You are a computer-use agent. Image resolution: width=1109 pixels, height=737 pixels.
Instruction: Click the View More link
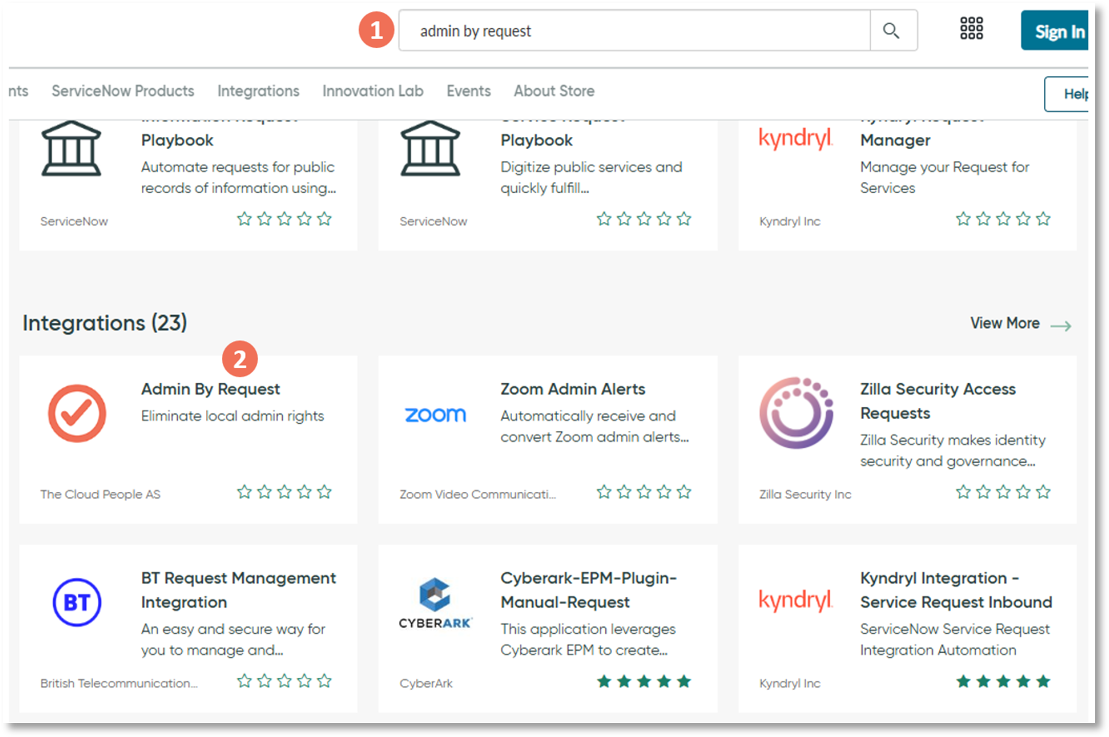point(1005,323)
